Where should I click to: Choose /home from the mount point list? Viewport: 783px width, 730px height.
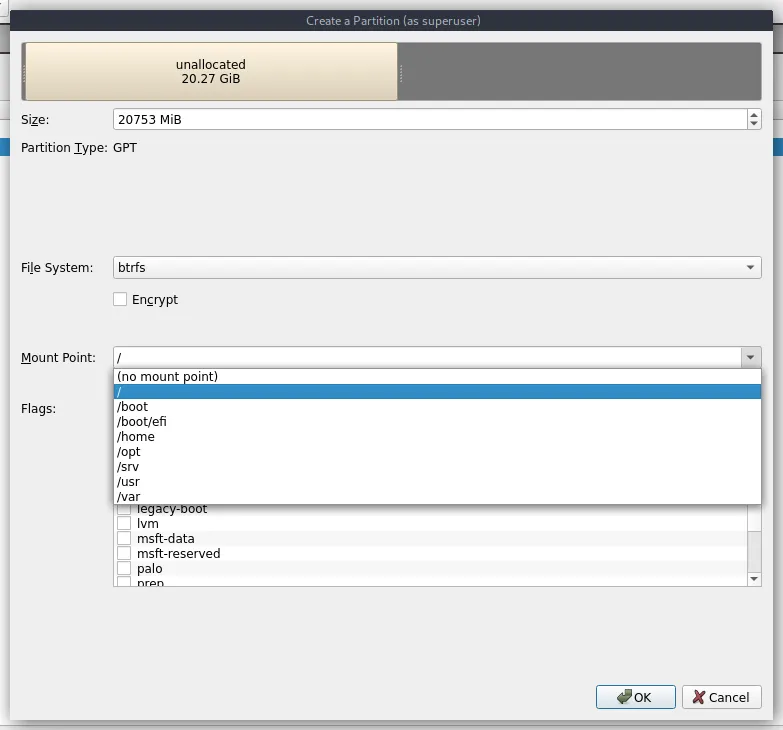pos(437,436)
